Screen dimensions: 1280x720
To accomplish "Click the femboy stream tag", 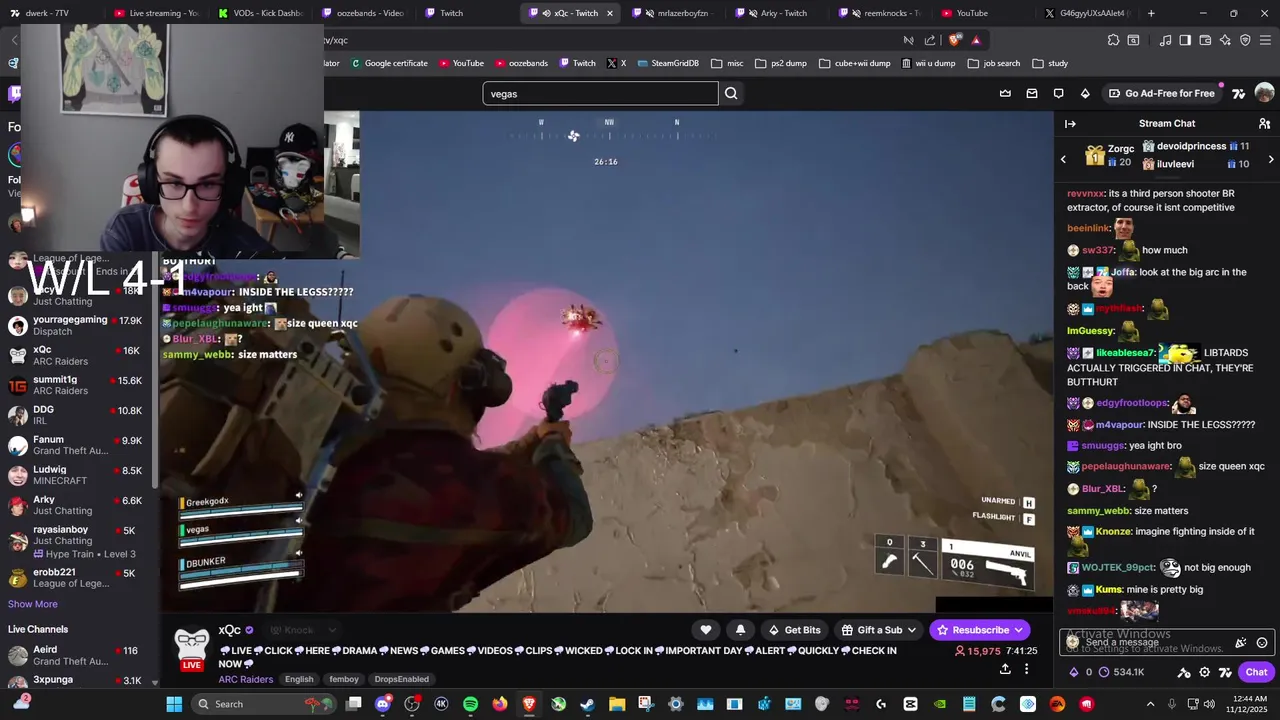I will click(344, 679).
